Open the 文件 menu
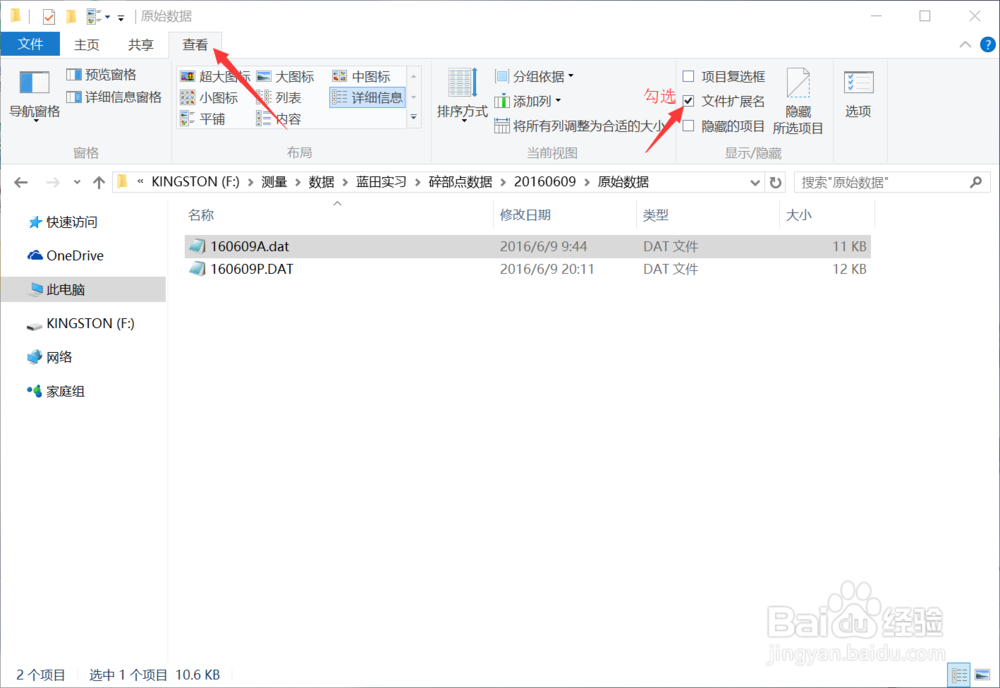 coord(31,44)
